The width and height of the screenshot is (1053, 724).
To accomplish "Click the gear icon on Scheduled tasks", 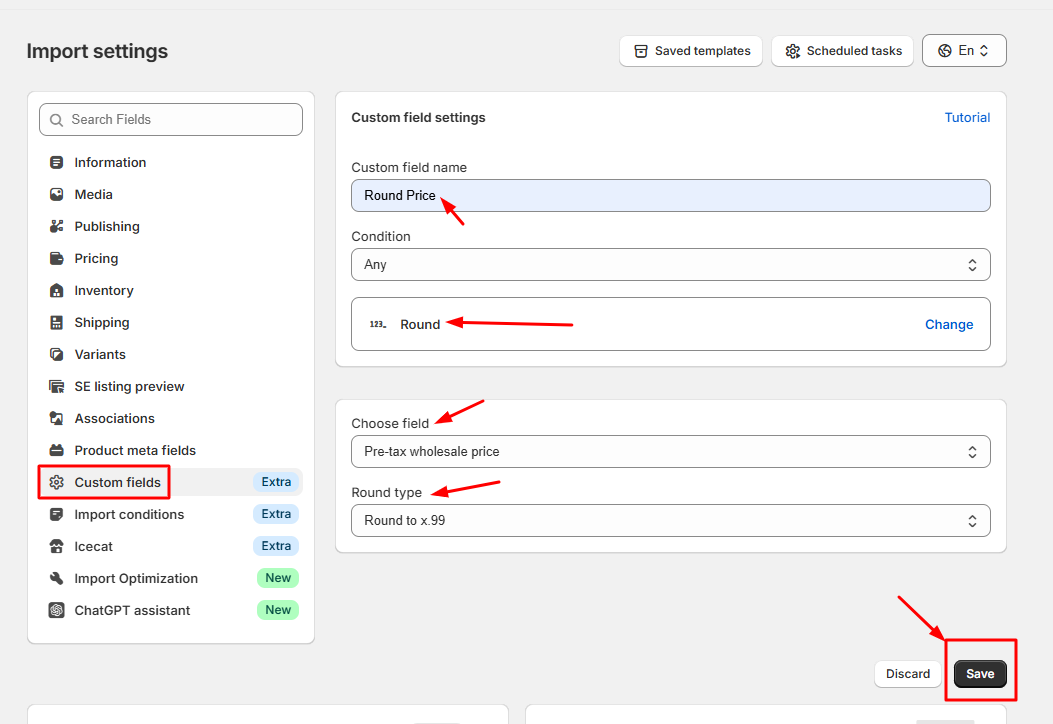I will click(792, 51).
